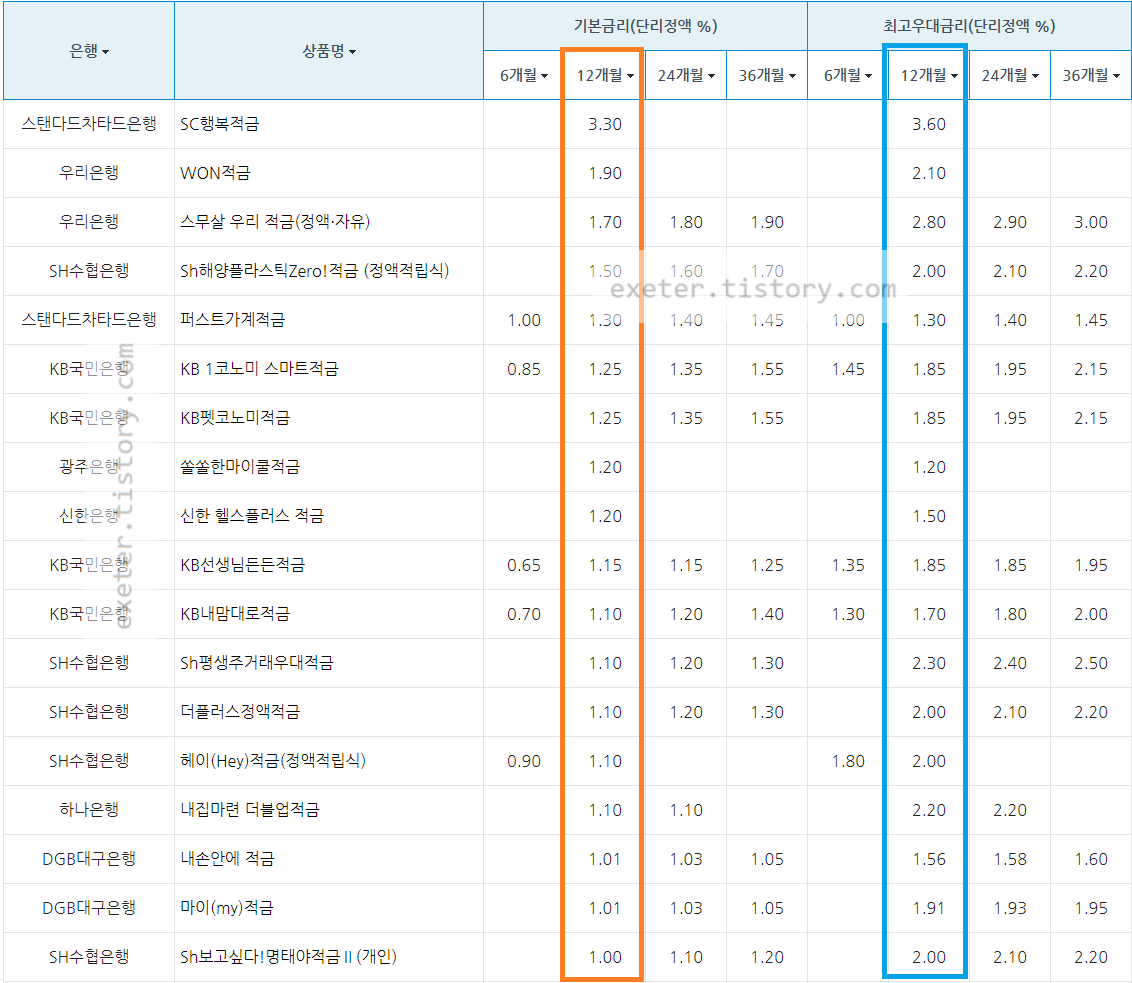This screenshot has width=1132, height=983.
Task: Select the 내집마련 더블업적금 product
Action: click(x=250, y=810)
